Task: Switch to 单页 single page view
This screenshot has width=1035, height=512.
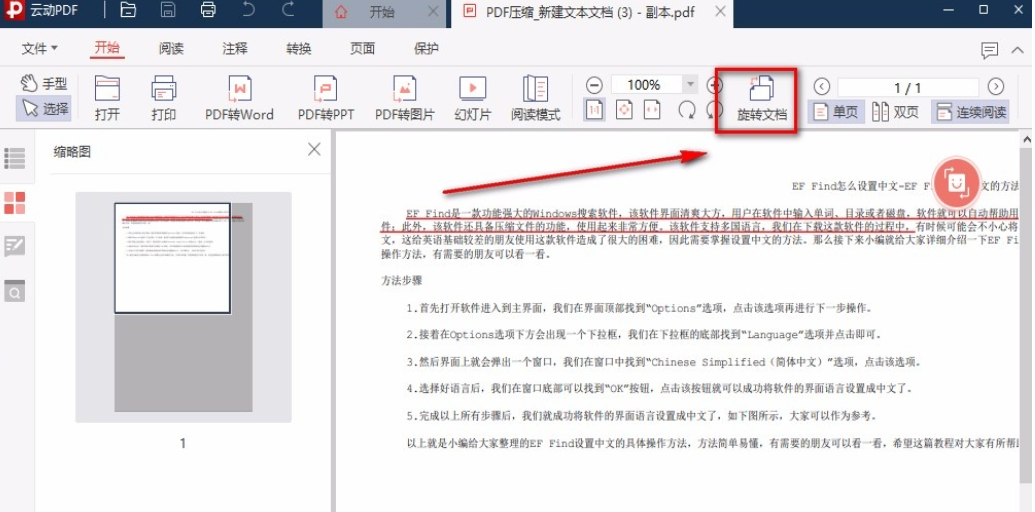Action: (x=836, y=112)
